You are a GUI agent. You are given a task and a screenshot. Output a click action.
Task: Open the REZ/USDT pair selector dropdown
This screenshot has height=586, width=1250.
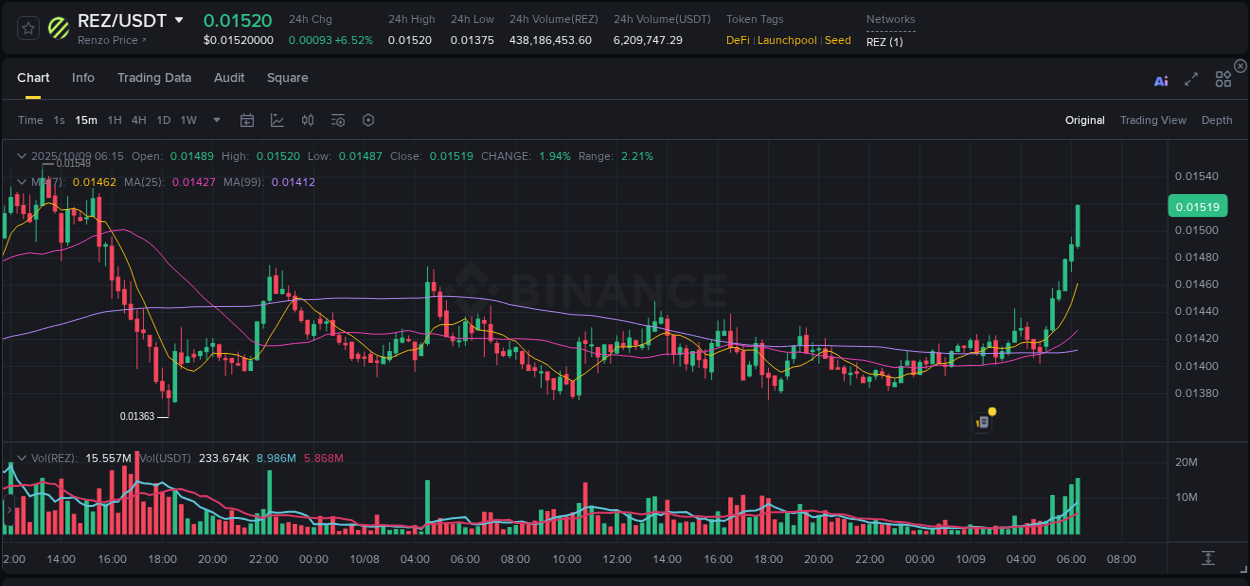(180, 20)
